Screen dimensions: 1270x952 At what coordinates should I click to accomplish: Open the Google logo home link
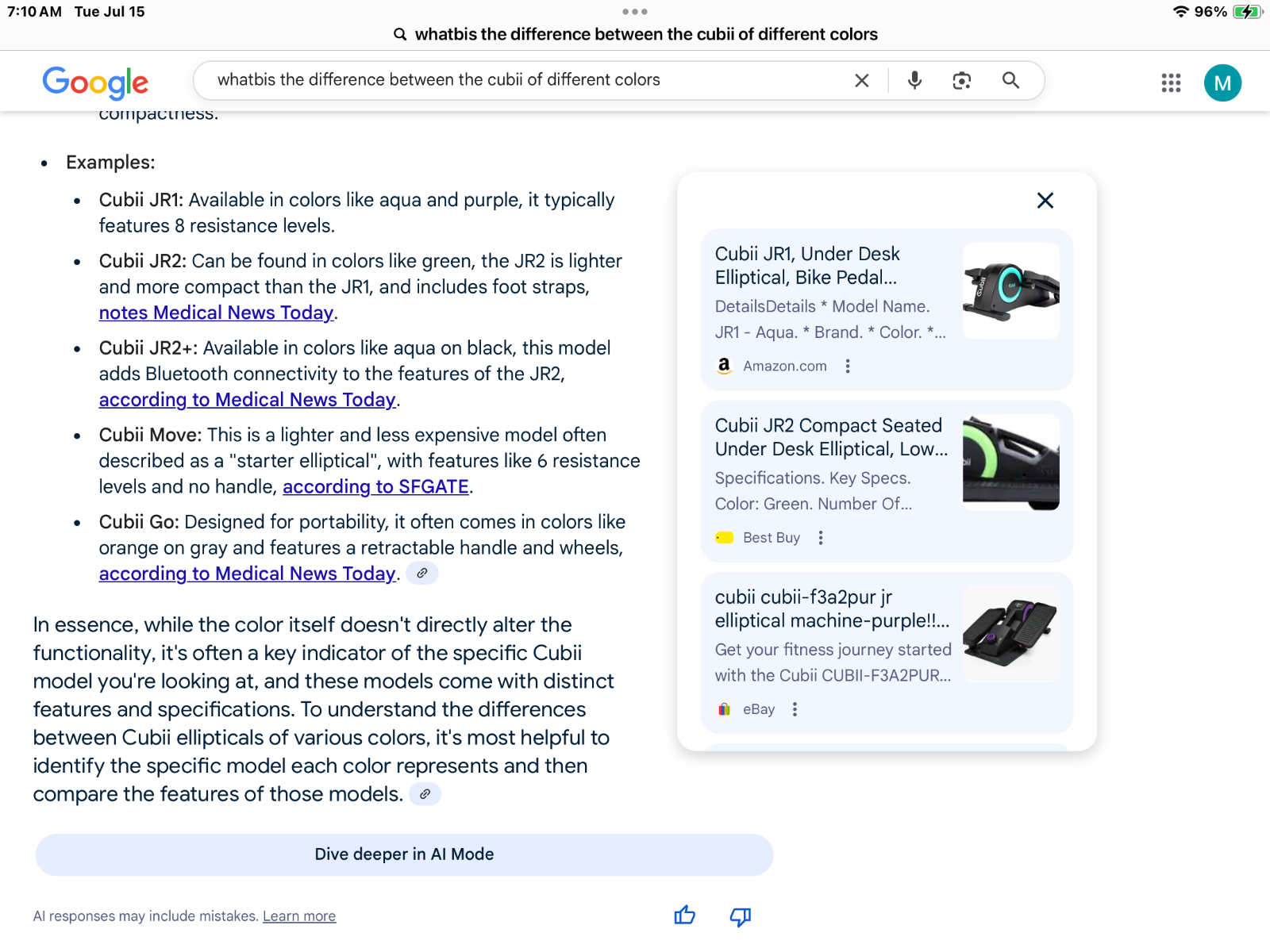pos(95,82)
